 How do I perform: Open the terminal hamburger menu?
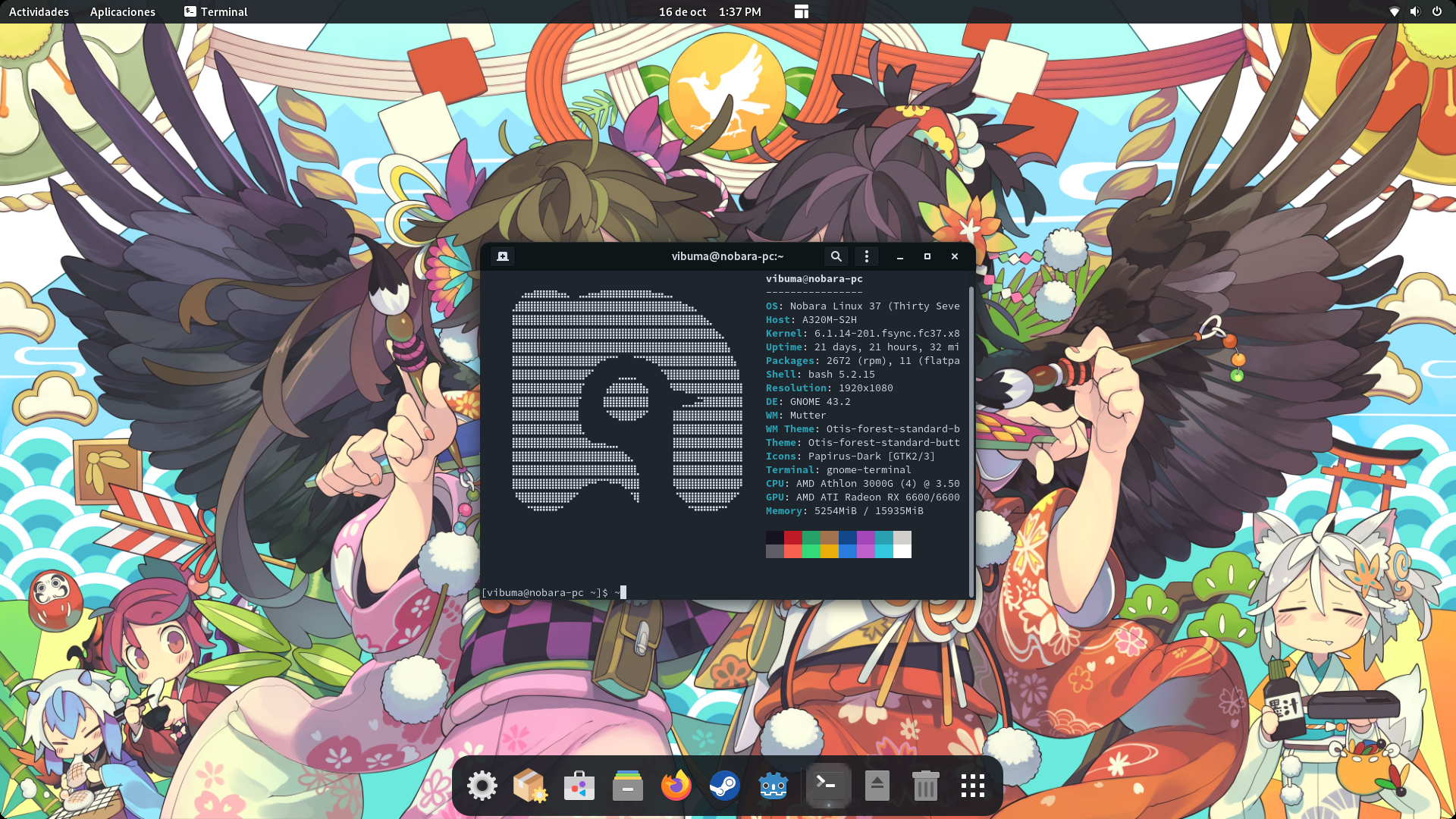[x=867, y=256]
